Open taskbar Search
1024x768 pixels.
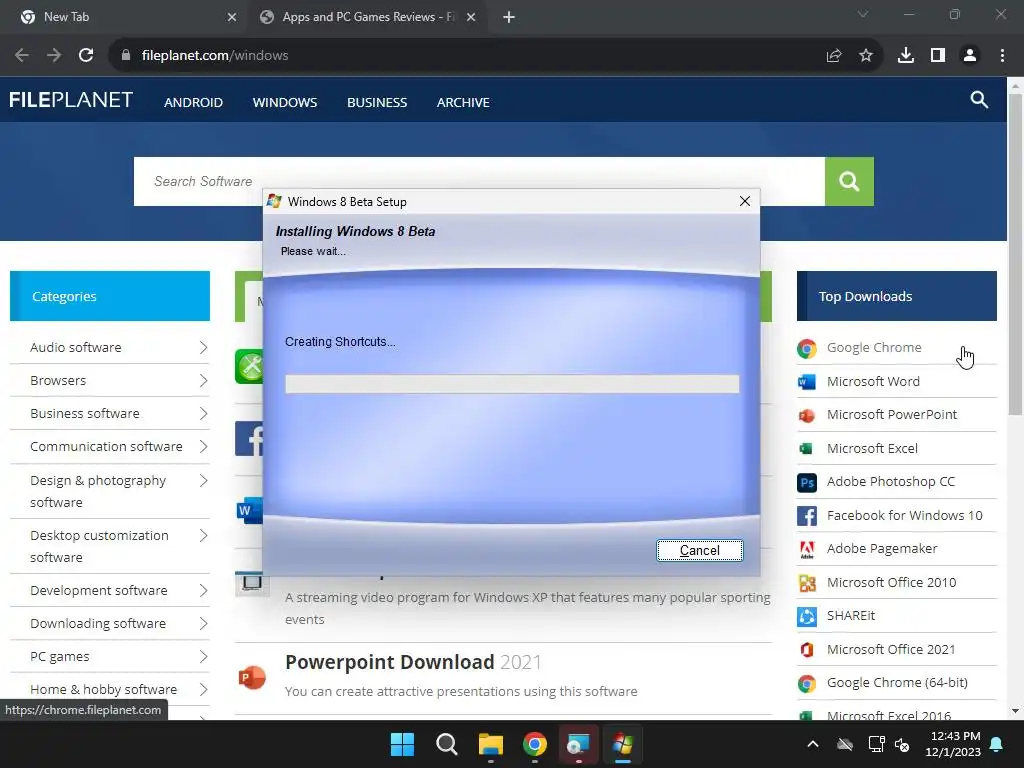click(447, 744)
